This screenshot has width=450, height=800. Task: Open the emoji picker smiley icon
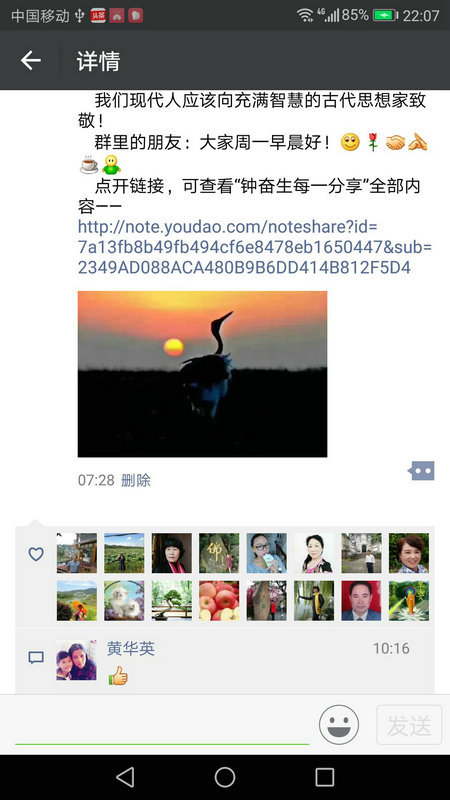339,724
